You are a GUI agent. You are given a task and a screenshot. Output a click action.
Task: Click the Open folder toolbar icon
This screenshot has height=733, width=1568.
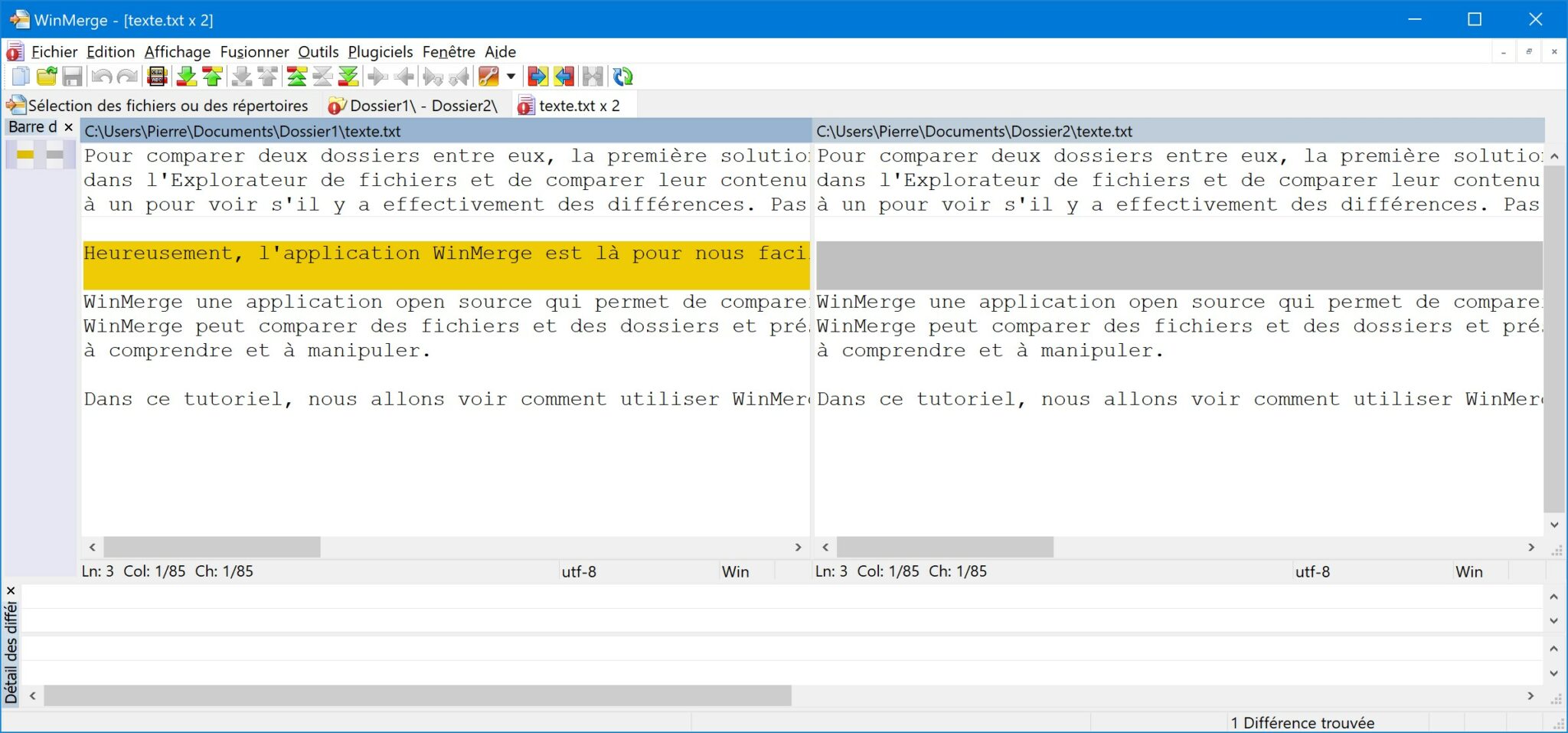[x=47, y=77]
